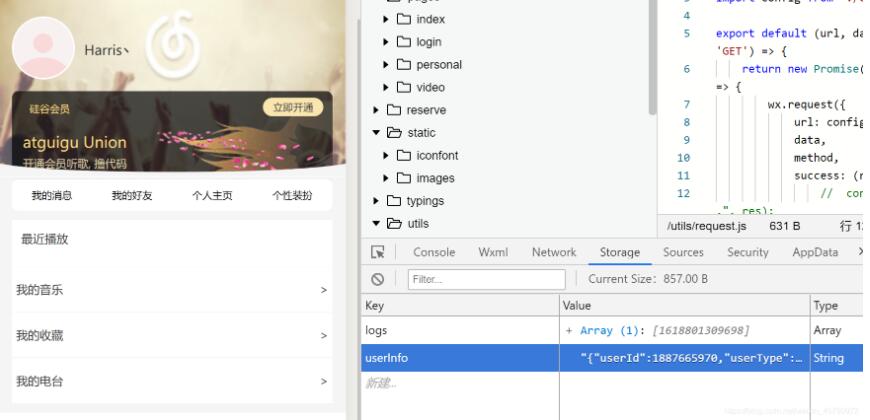Click the iconfont folder icon

pyautogui.click(x=404, y=156)
